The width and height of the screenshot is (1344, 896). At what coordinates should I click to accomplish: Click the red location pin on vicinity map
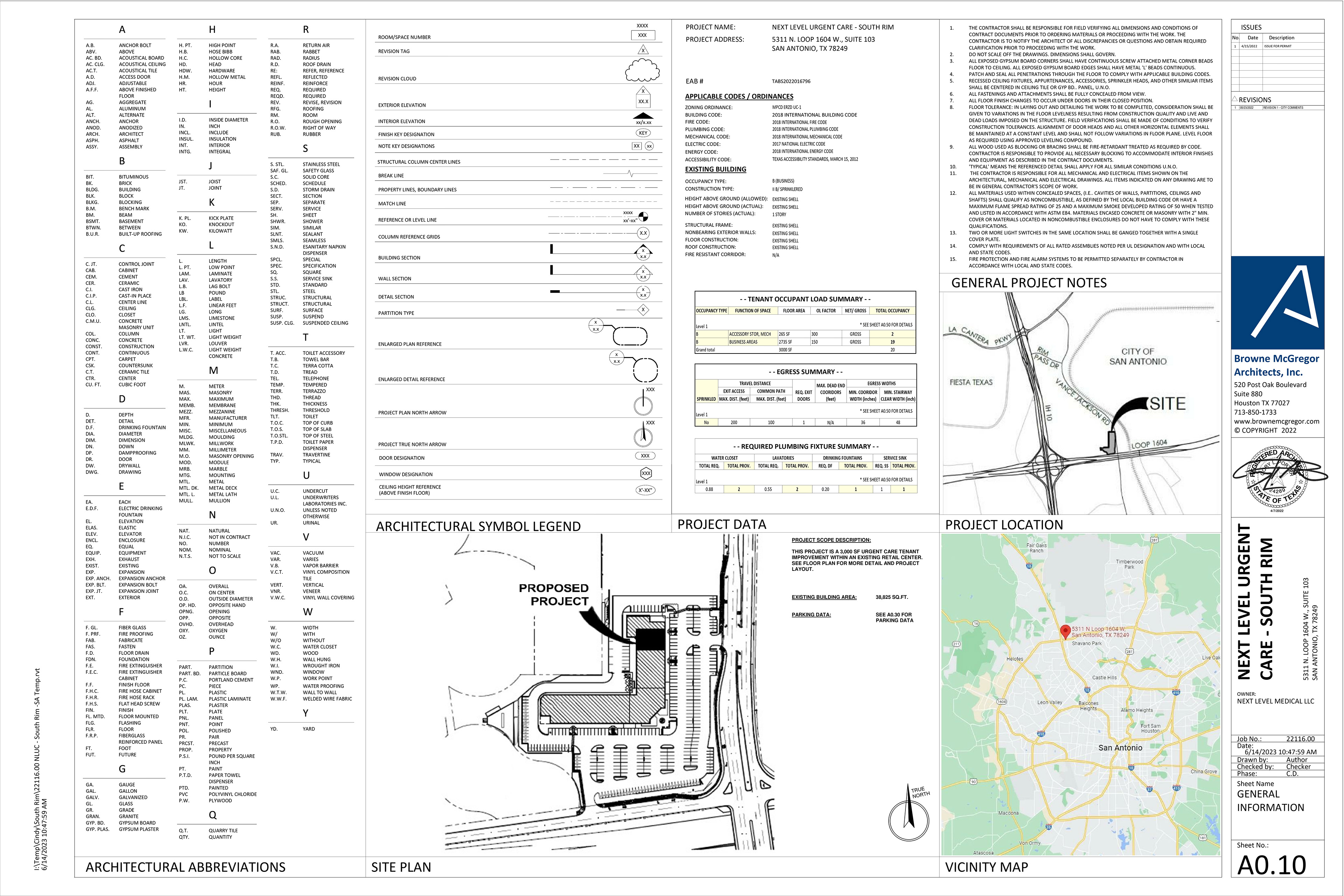pyautogui.click(x=1065, y=631)
